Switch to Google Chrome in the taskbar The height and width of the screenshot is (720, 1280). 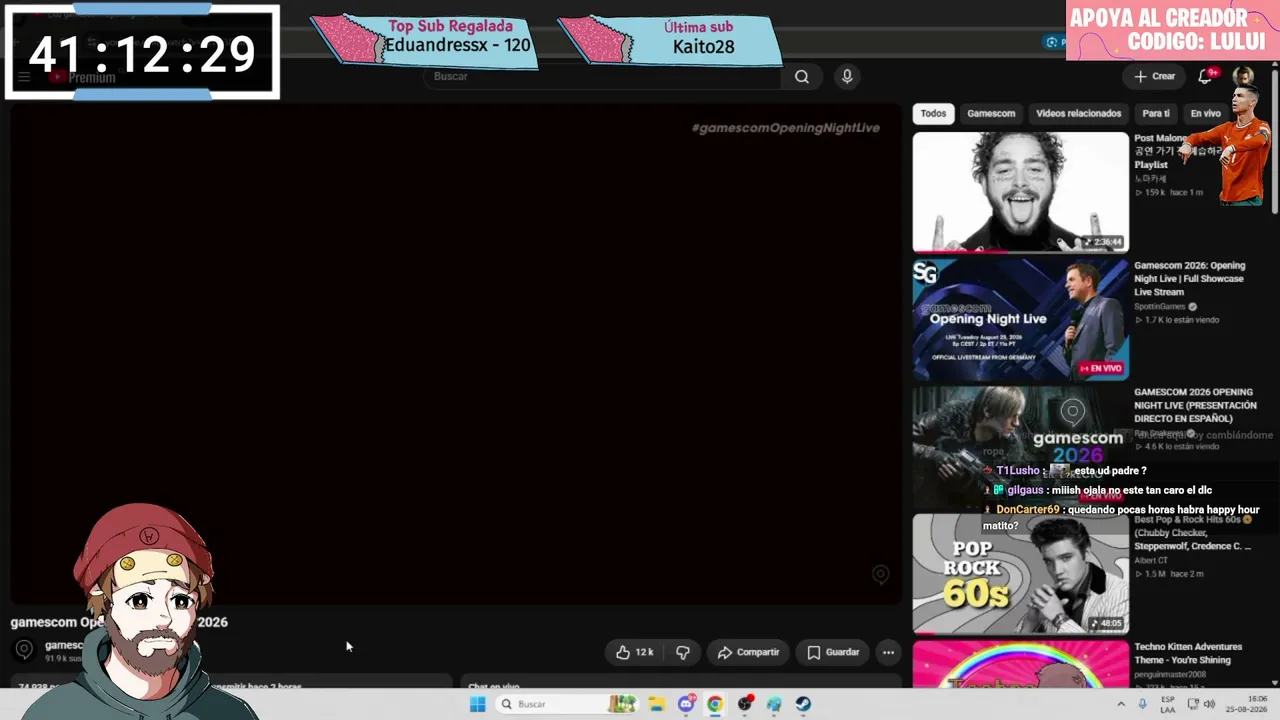pos(715,704)
